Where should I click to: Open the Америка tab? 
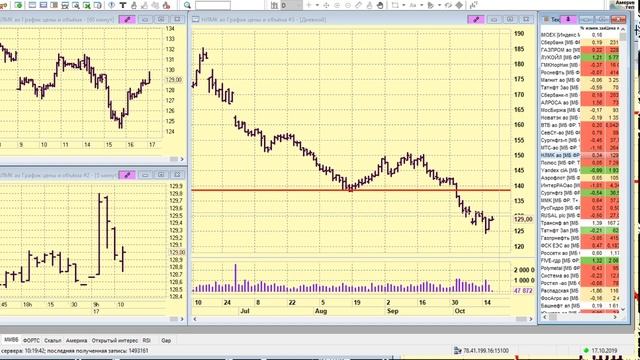[76, 340]
